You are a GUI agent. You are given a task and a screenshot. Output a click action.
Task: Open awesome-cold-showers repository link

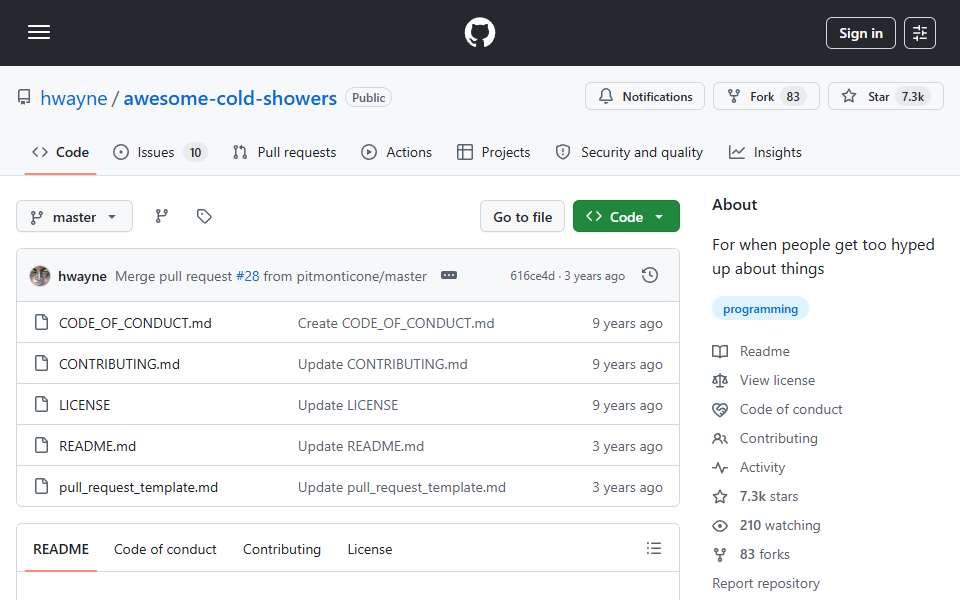(x=230, y=98)
